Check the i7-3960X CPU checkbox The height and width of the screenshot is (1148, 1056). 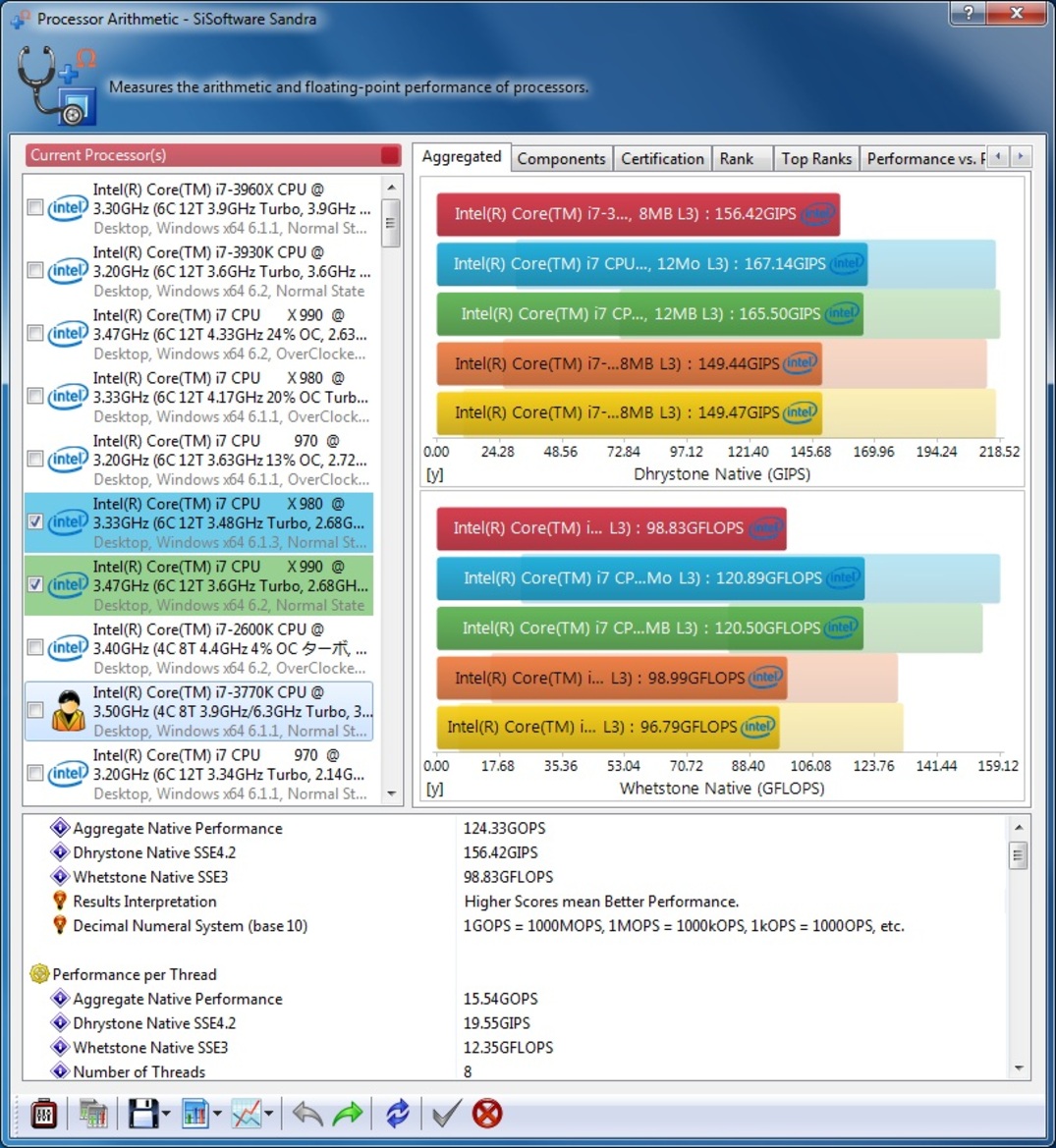[x=35, y=208]
